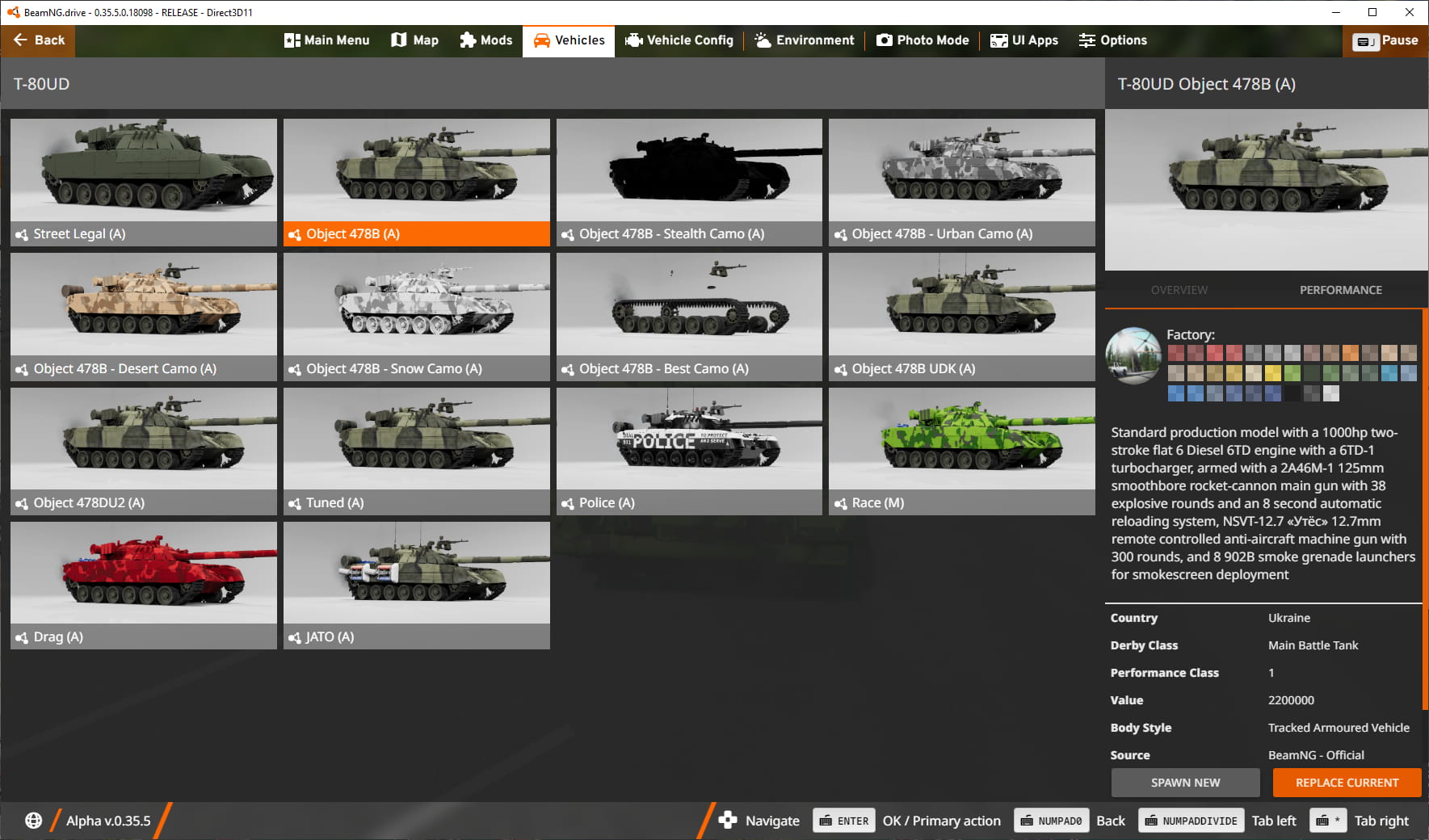Open the Environment settings
Image resolution: width=1429 pixels, height=840 pixels.
(x=804, y=40)
